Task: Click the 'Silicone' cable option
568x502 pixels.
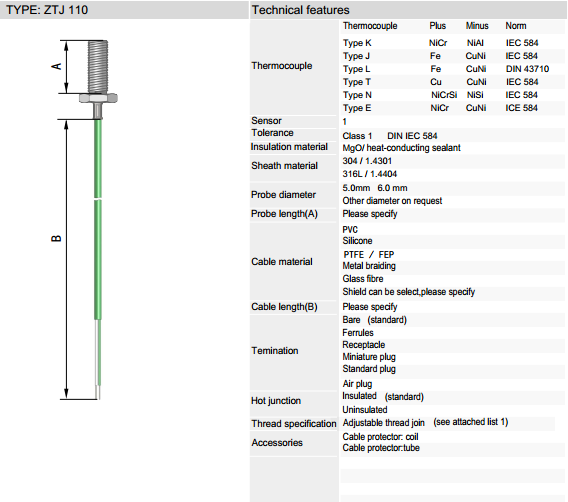Action: coord(358,240)
